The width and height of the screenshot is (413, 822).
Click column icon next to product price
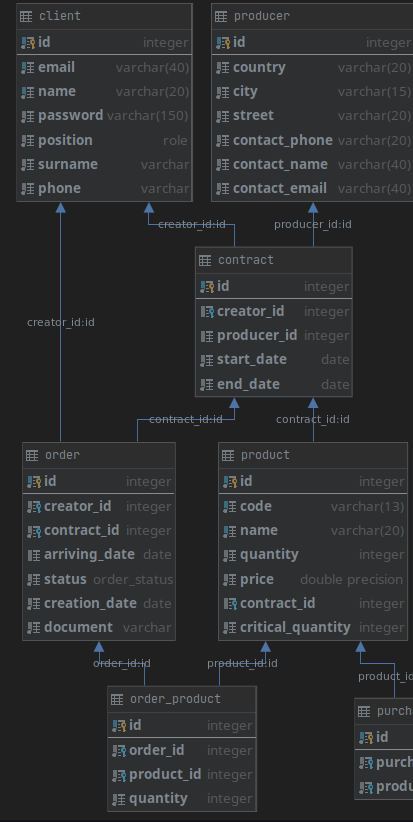230,580
